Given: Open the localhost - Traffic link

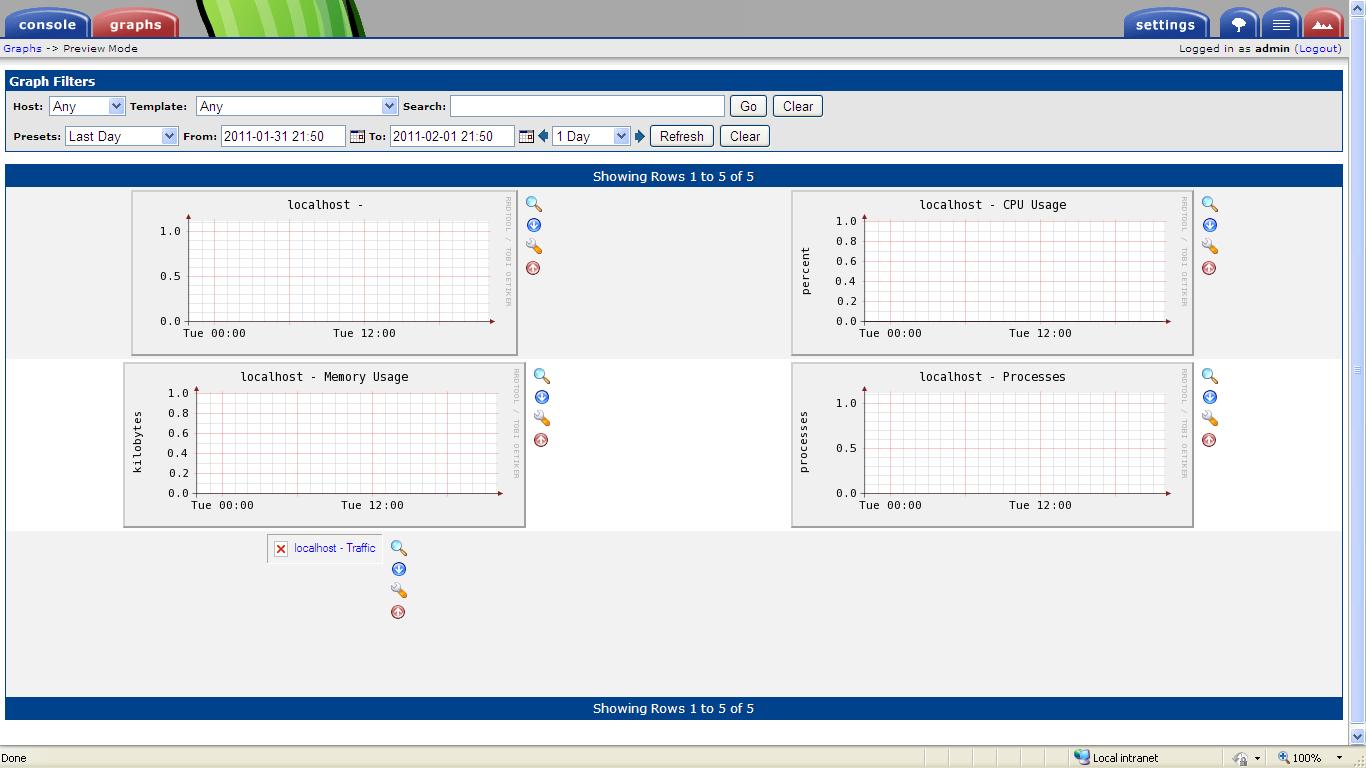Looking at the screenshot, I should tap(335, 548).
